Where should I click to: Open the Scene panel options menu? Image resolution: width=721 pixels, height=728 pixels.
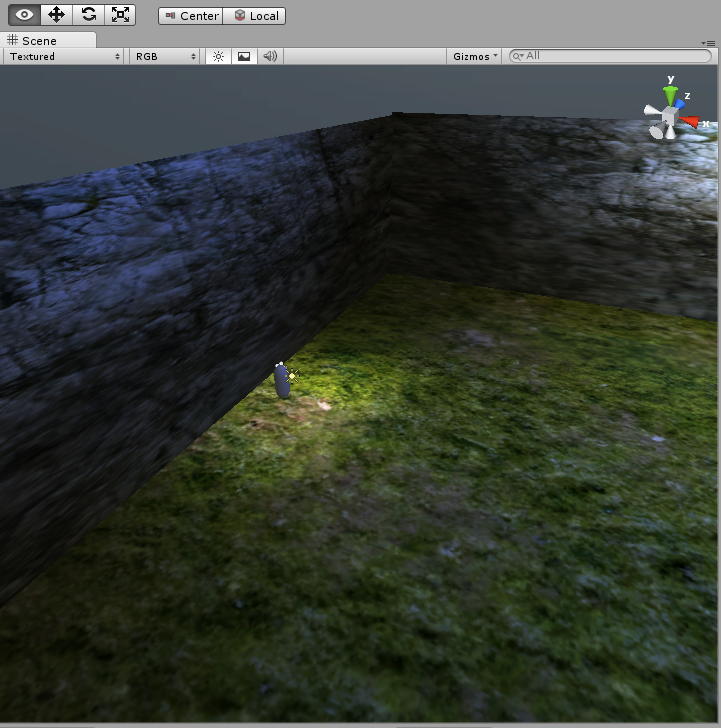click(x=708, y=43)
